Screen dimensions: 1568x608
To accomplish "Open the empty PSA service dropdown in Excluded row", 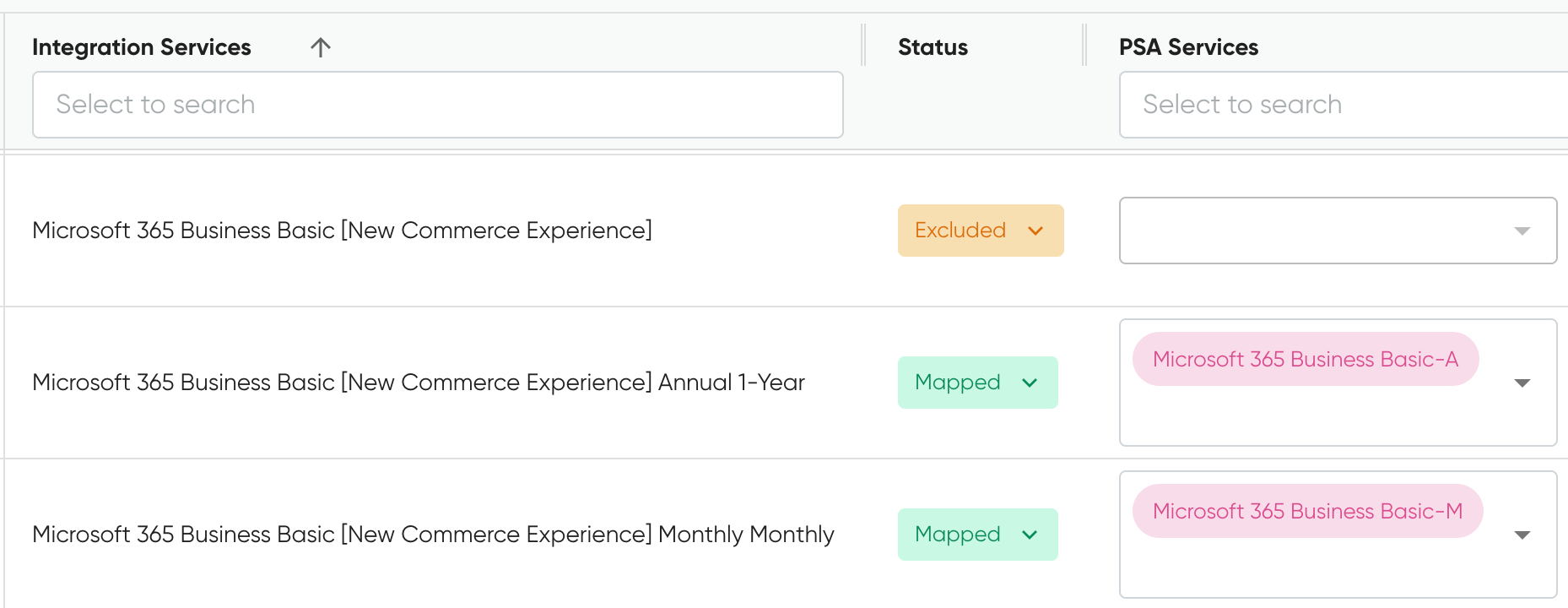I will pos(1317,231).
